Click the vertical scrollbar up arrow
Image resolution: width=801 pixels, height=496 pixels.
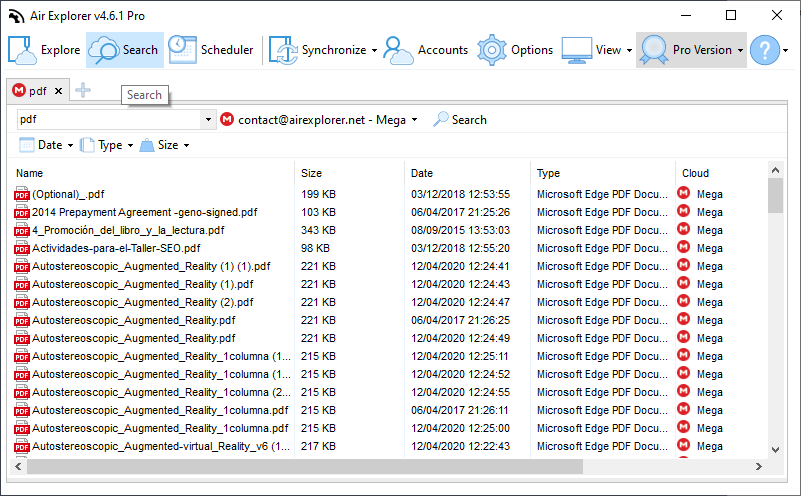point(775,170)
